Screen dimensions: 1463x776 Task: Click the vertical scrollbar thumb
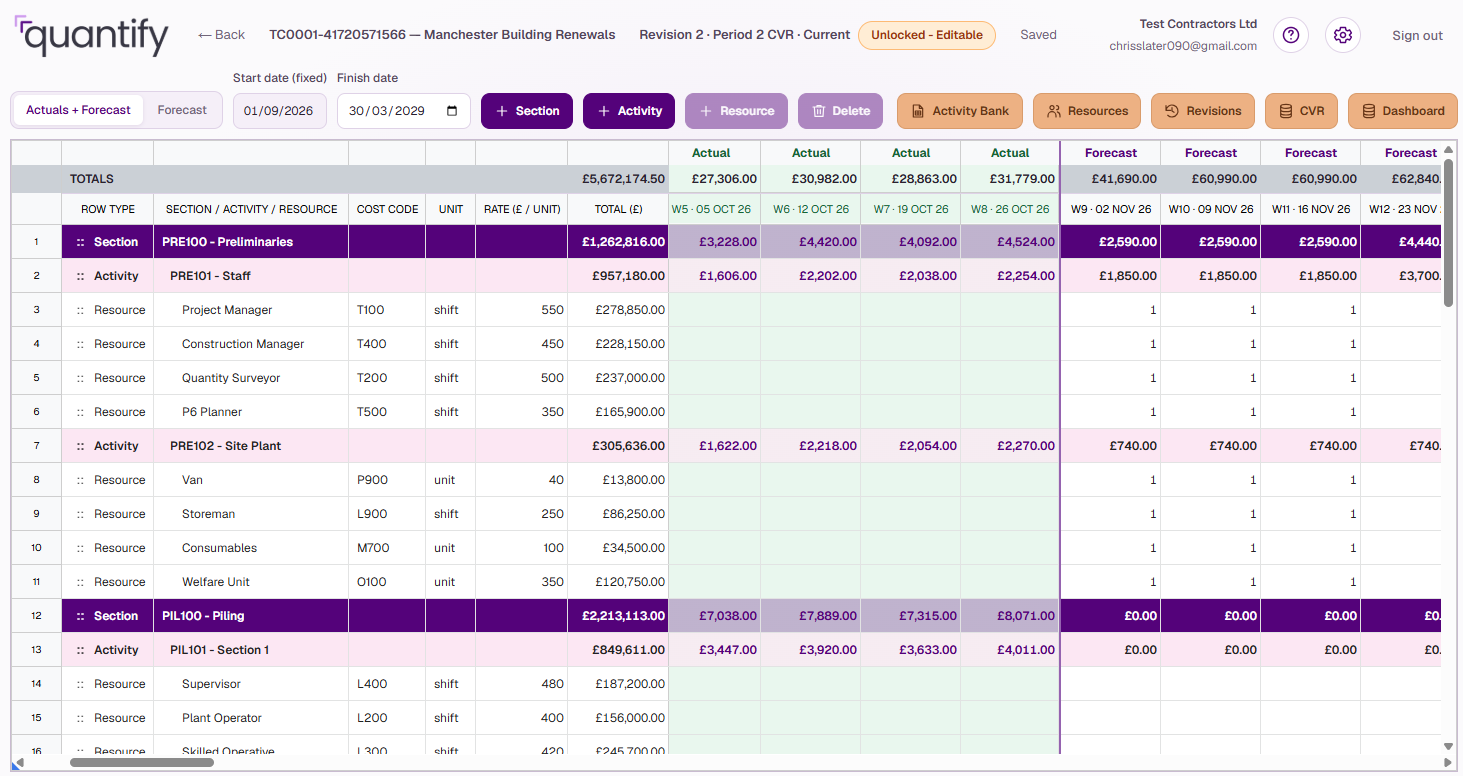tap(1448, 232)
